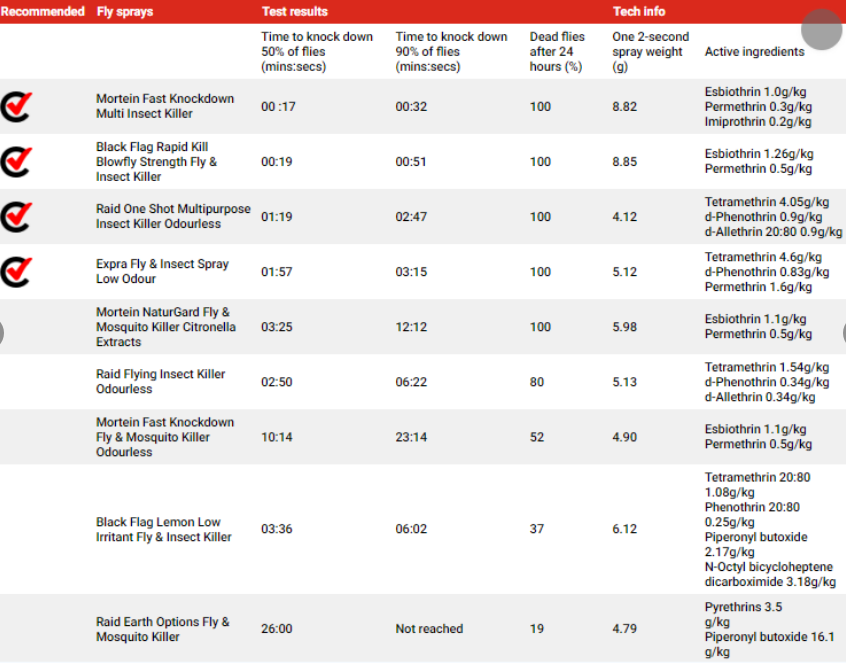Select ingredient text "Esbiothrin 1.26g/kg"
This screenshot has height=663, width=846.
pyautogui.click(x=759, y=154)
